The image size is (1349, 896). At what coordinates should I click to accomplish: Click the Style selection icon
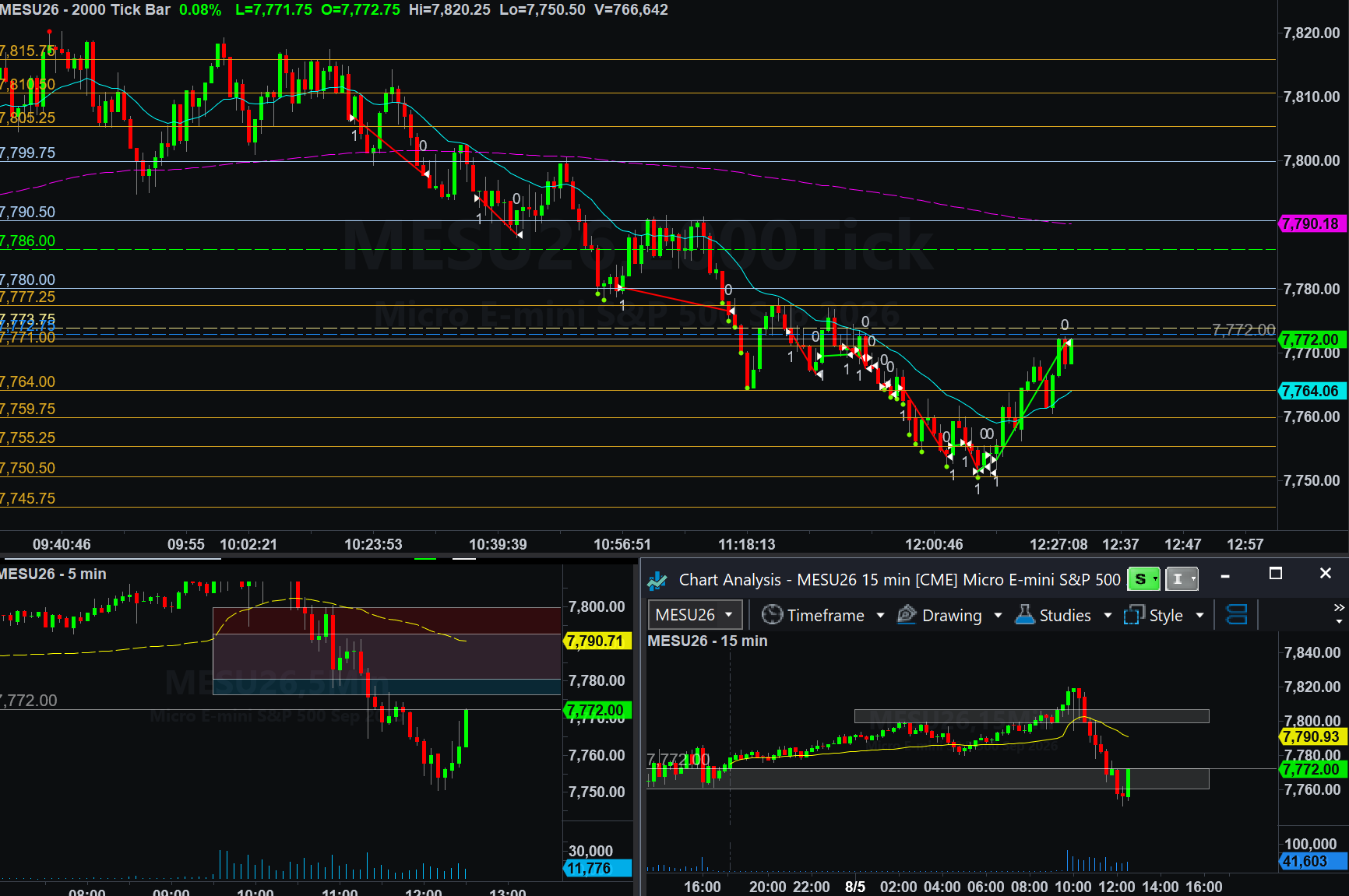click(1134, 615)
